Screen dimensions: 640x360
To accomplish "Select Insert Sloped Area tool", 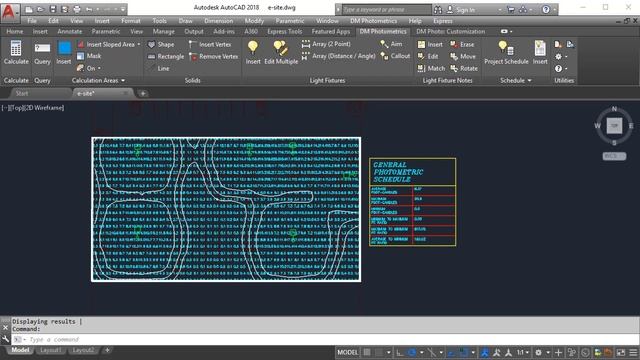I will point(106,44).
